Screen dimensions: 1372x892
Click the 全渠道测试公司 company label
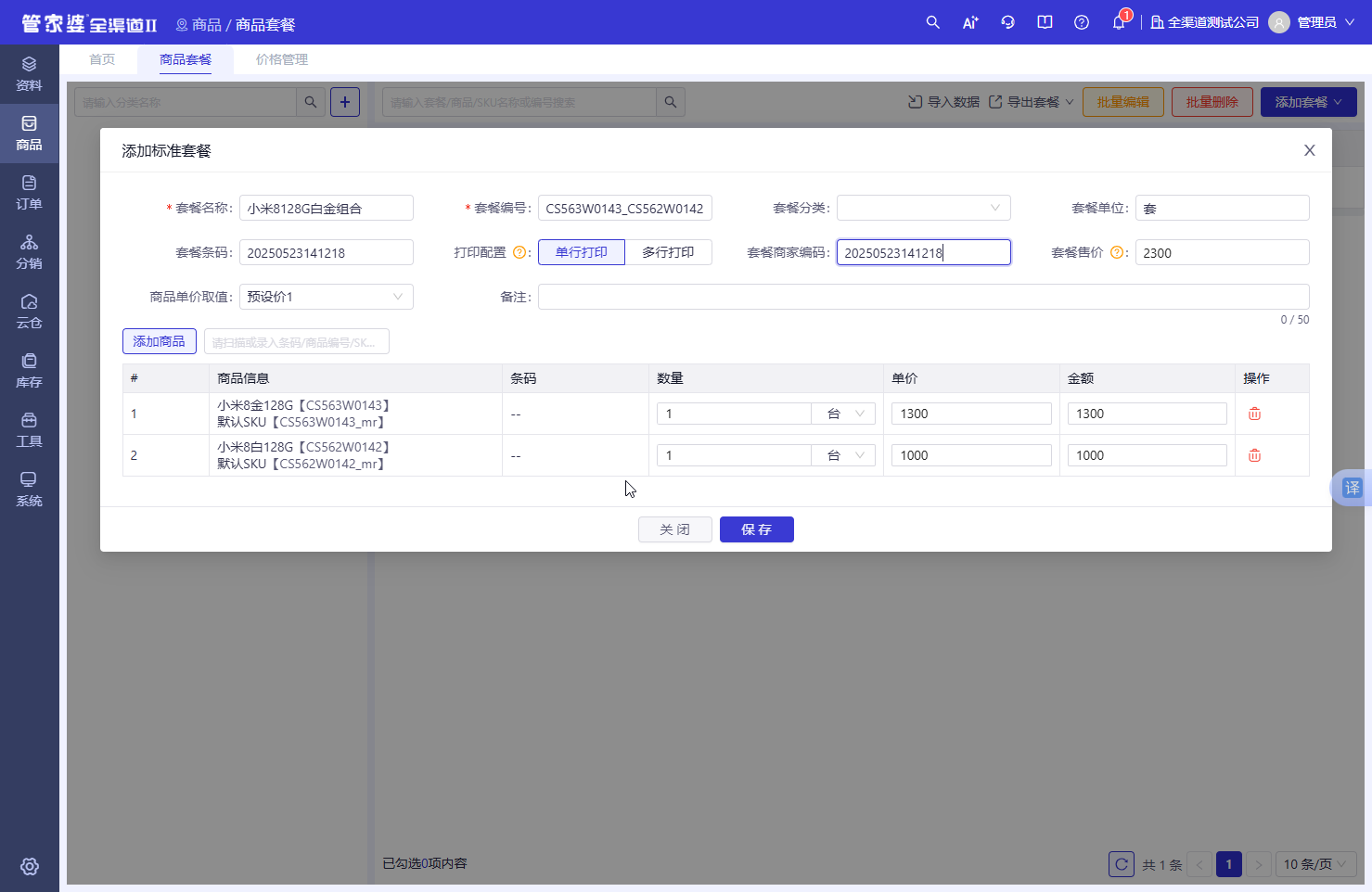[x=1204, y=22]
